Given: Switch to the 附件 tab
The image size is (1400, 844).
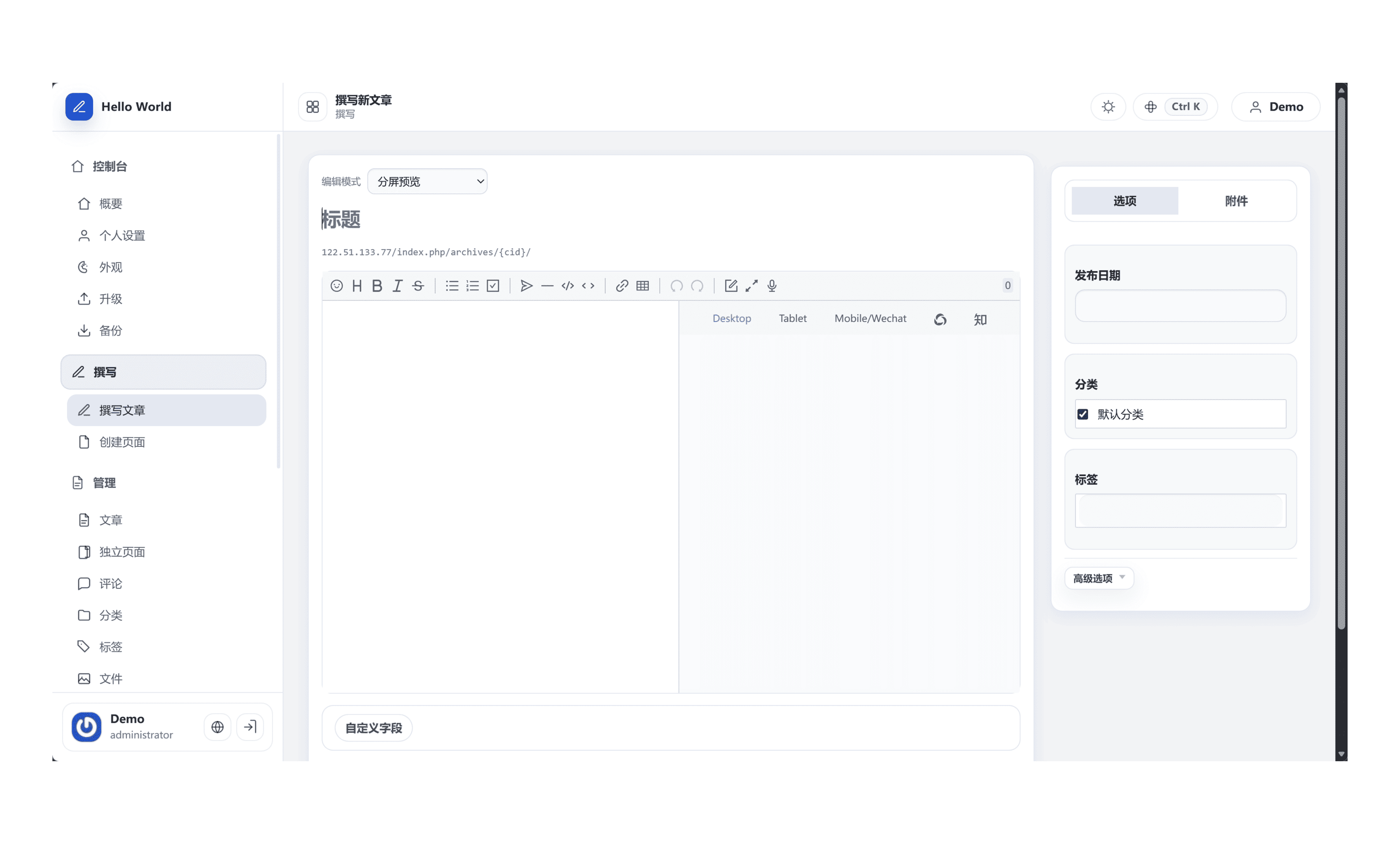Looking at the screenshot, I should click(x=1236, y=201).
